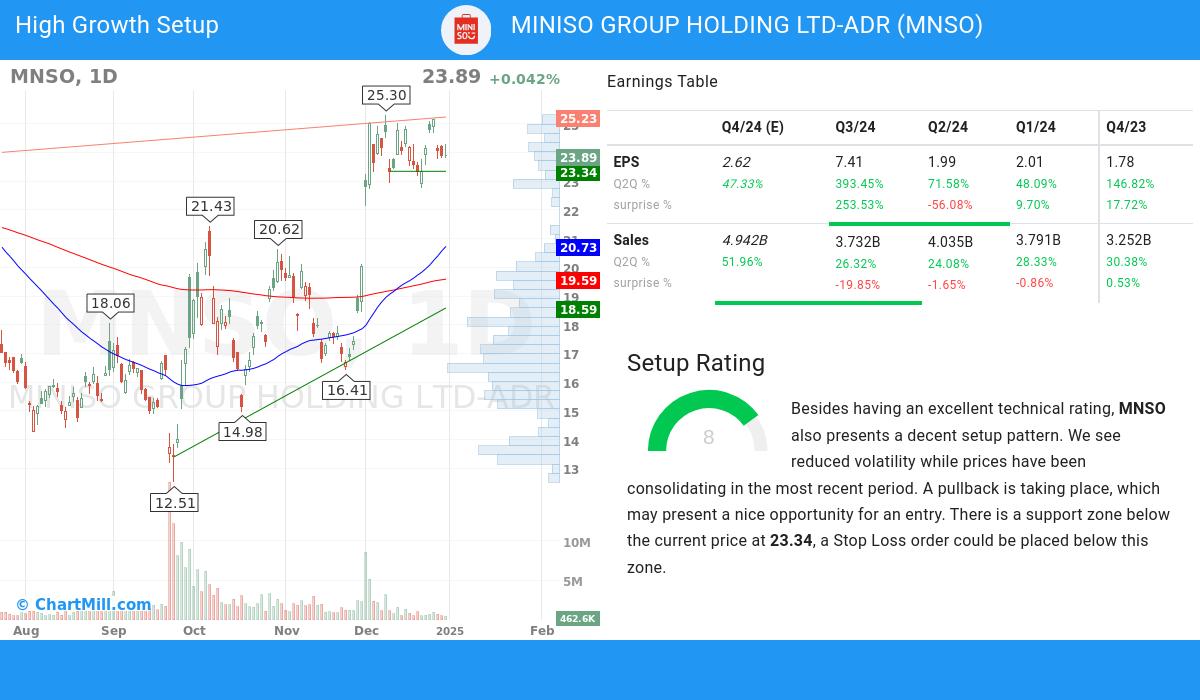The width and height of the screenshot is (1200, 700).
Task: Select the Q1/24 column header
Action: [x=1036, y=127]
